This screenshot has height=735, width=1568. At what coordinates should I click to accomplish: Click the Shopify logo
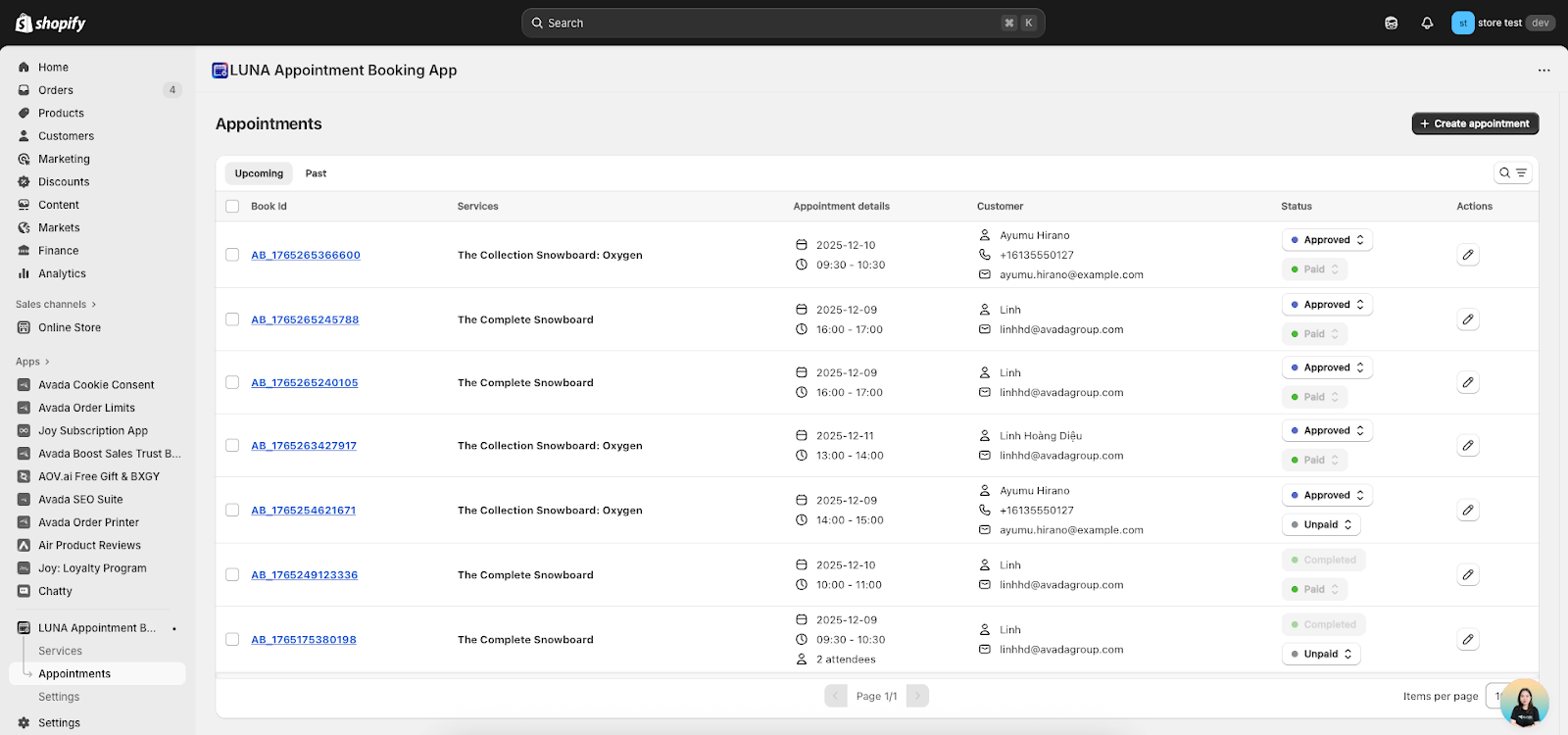click(x=51, y=24)
